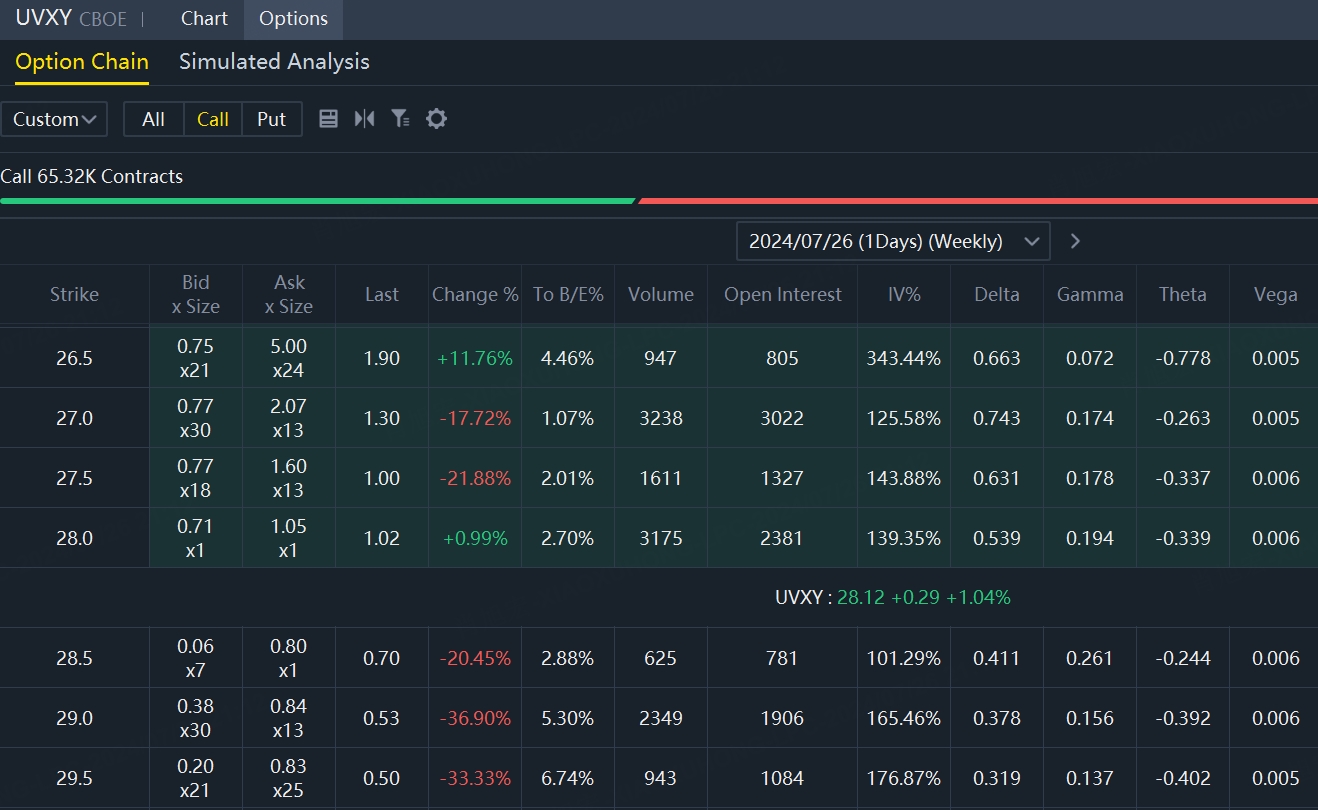
Task: Click the 1.90 last price cell
Action: [x=382, y=358]
